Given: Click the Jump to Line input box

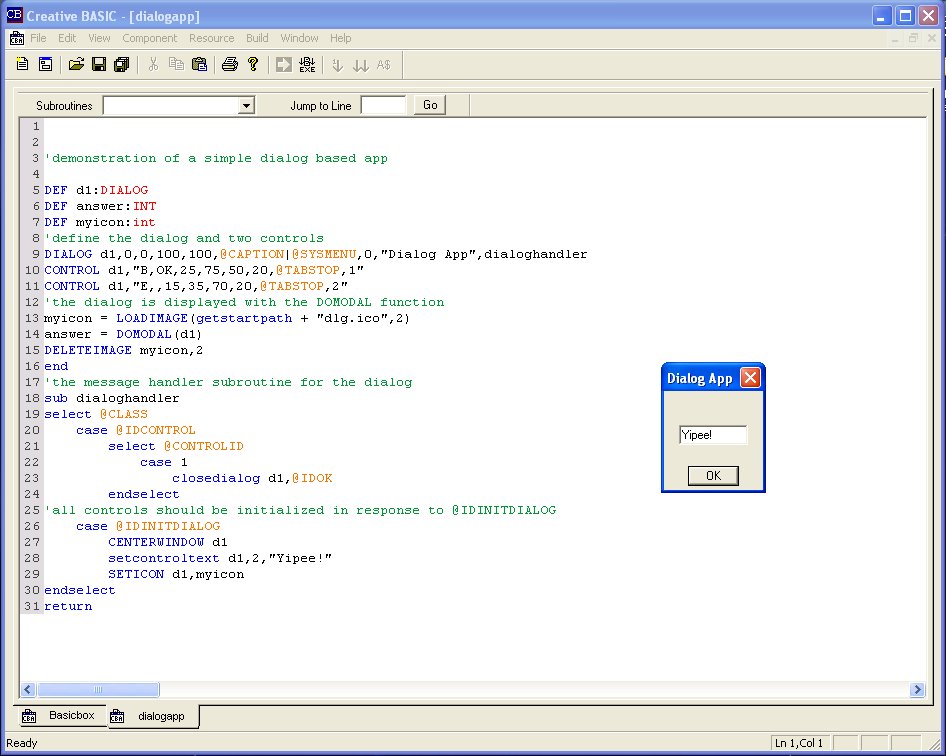Looking at the screenshot, I should point(383,105).
